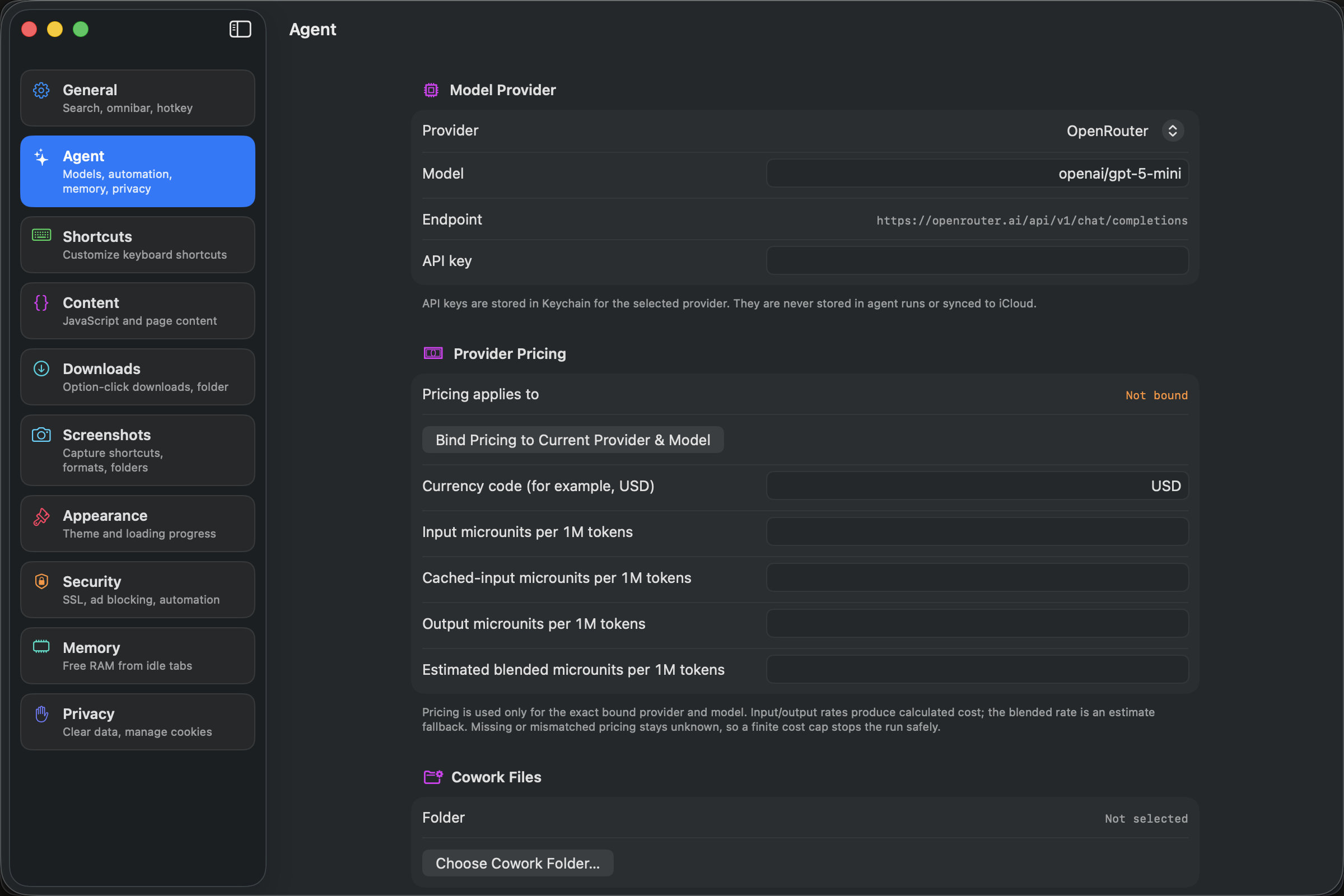Screen dimensions: 1344x896
Task: Open Downloads settings section
Action: (x=138, y=377)
